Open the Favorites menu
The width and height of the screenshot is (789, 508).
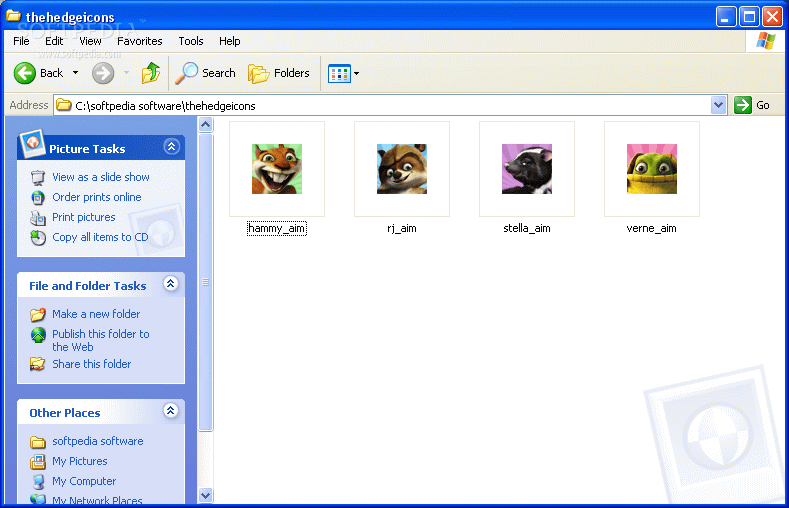pos(139,41)
